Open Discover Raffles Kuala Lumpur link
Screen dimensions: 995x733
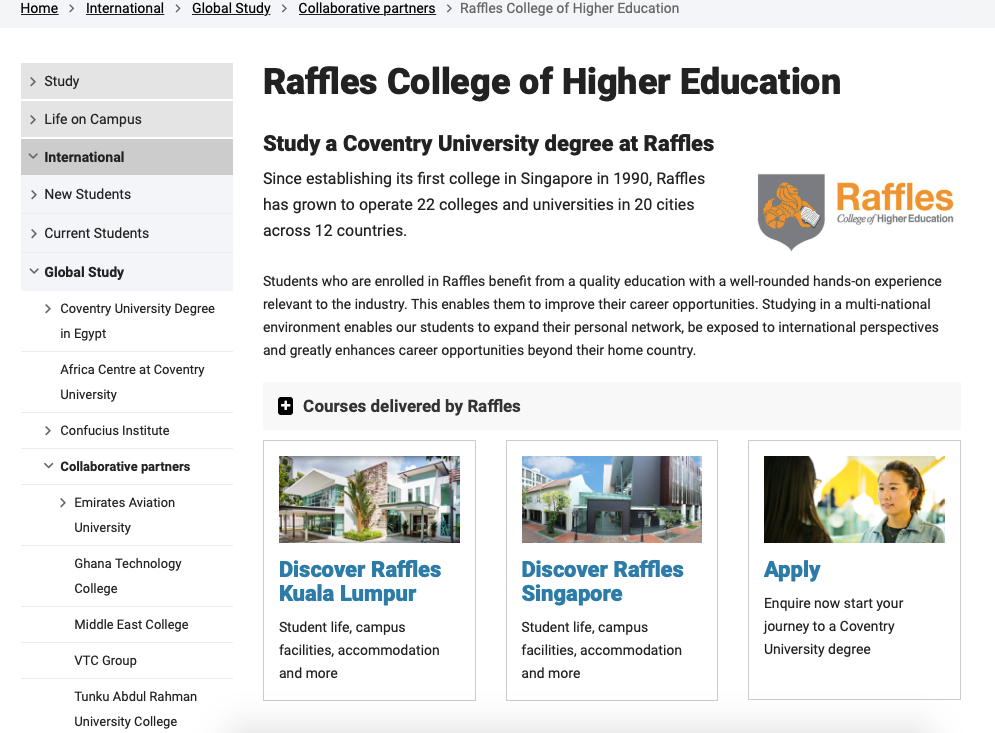click(360, 581)
